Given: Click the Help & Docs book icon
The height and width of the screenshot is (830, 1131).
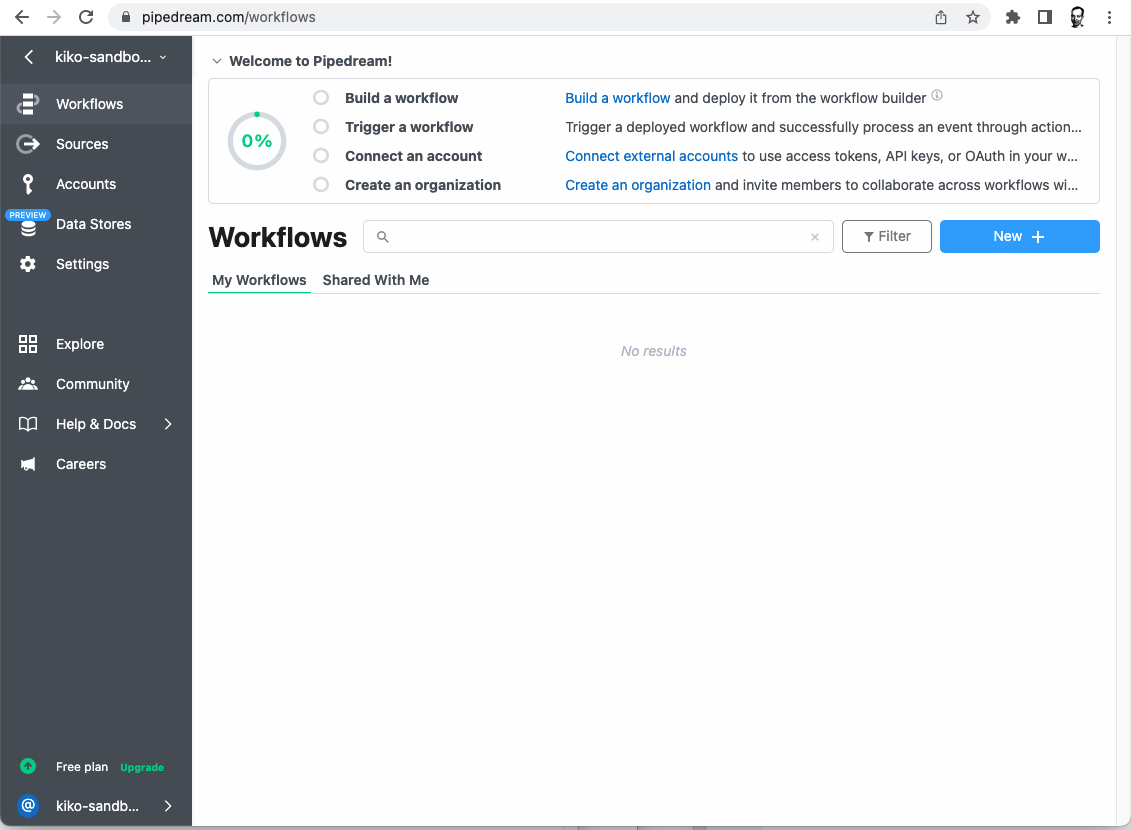Looking at the screenshot, I should tap(27, 424).
